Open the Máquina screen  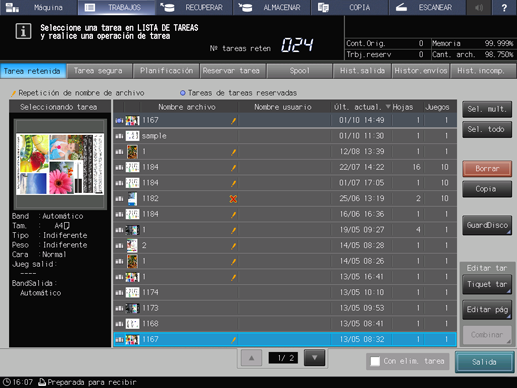pos(38,7)
